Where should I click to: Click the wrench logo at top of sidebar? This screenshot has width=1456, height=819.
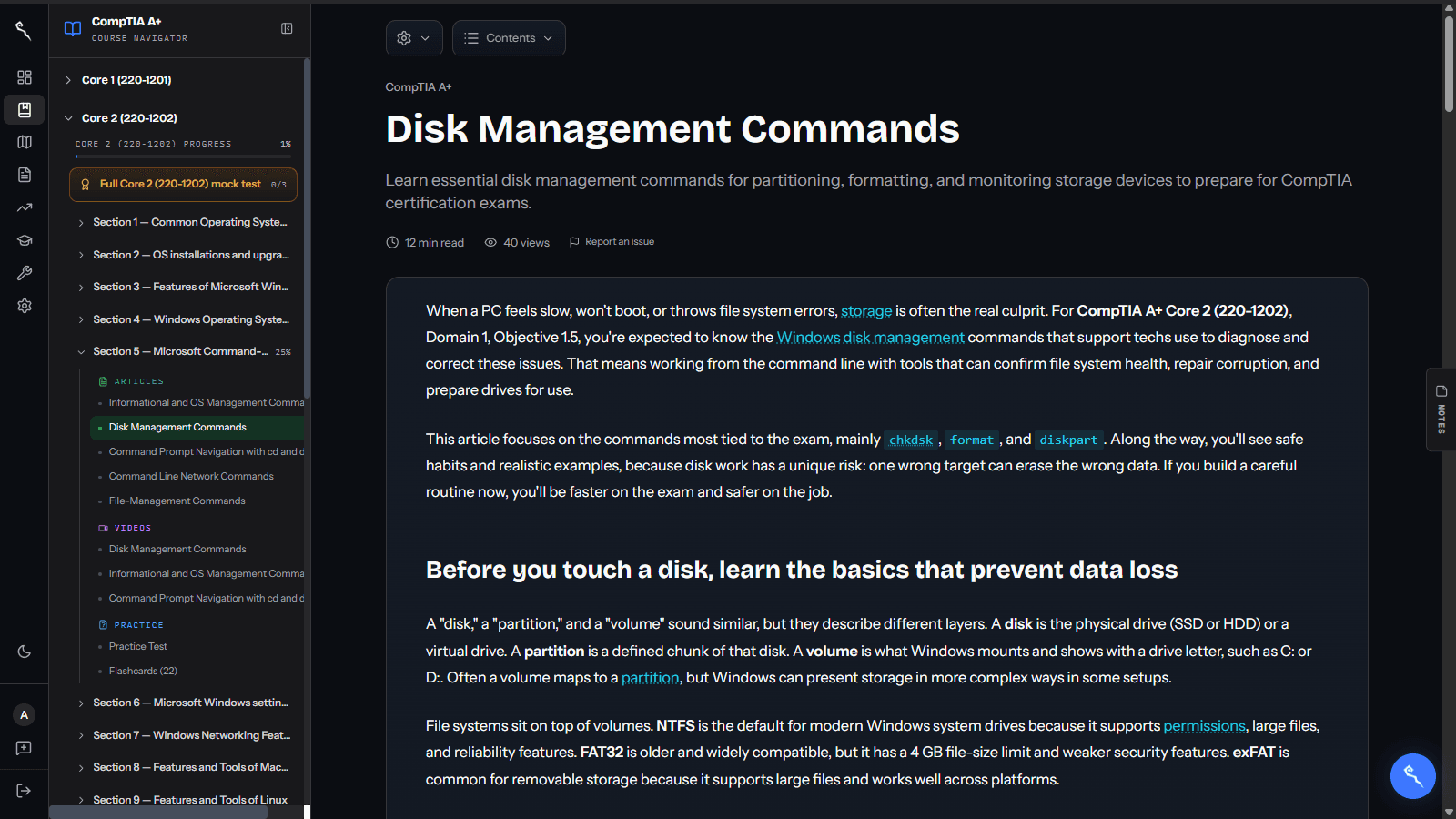click(24, 31)
